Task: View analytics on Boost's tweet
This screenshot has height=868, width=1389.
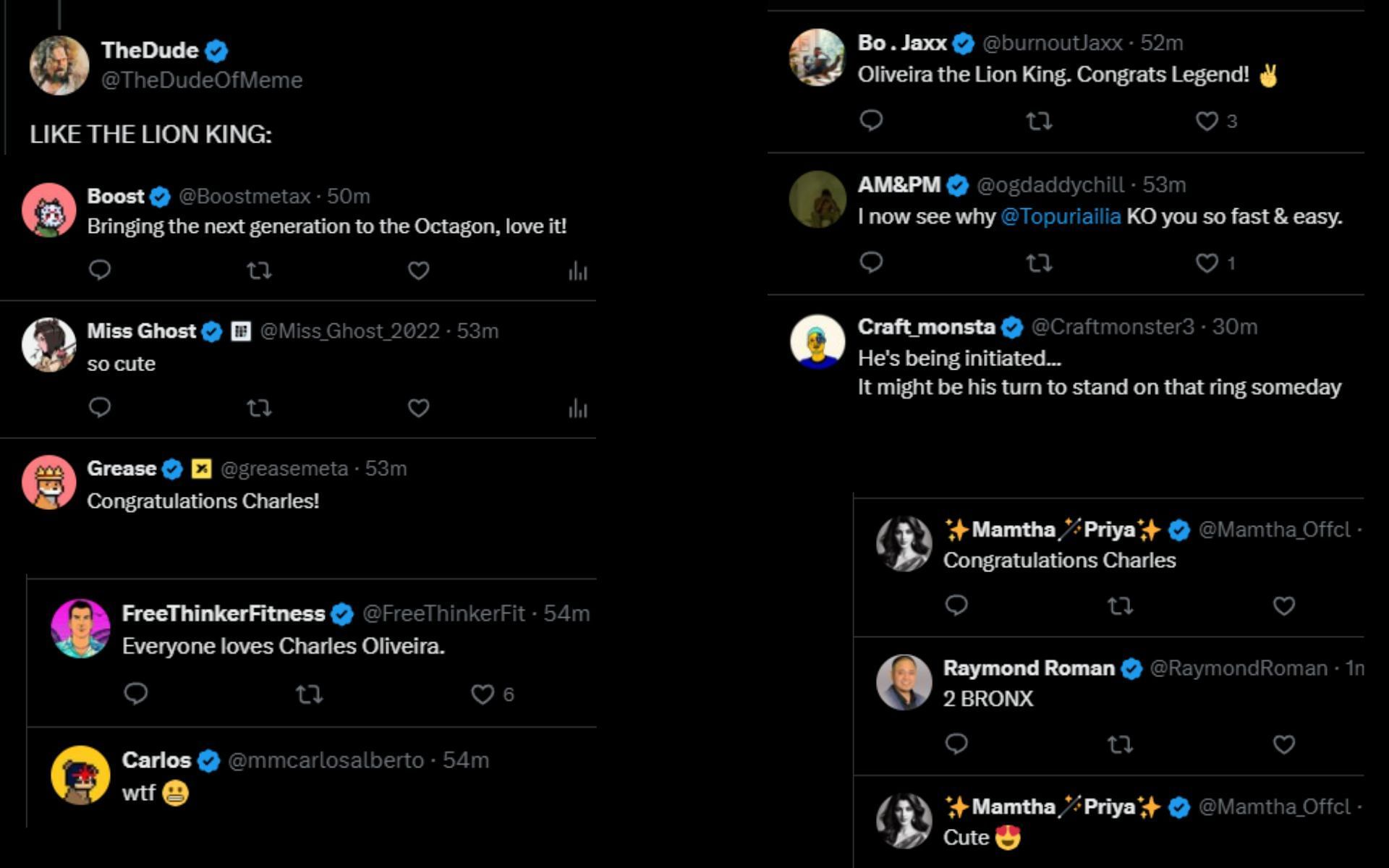Action: (x=578, y=271)
